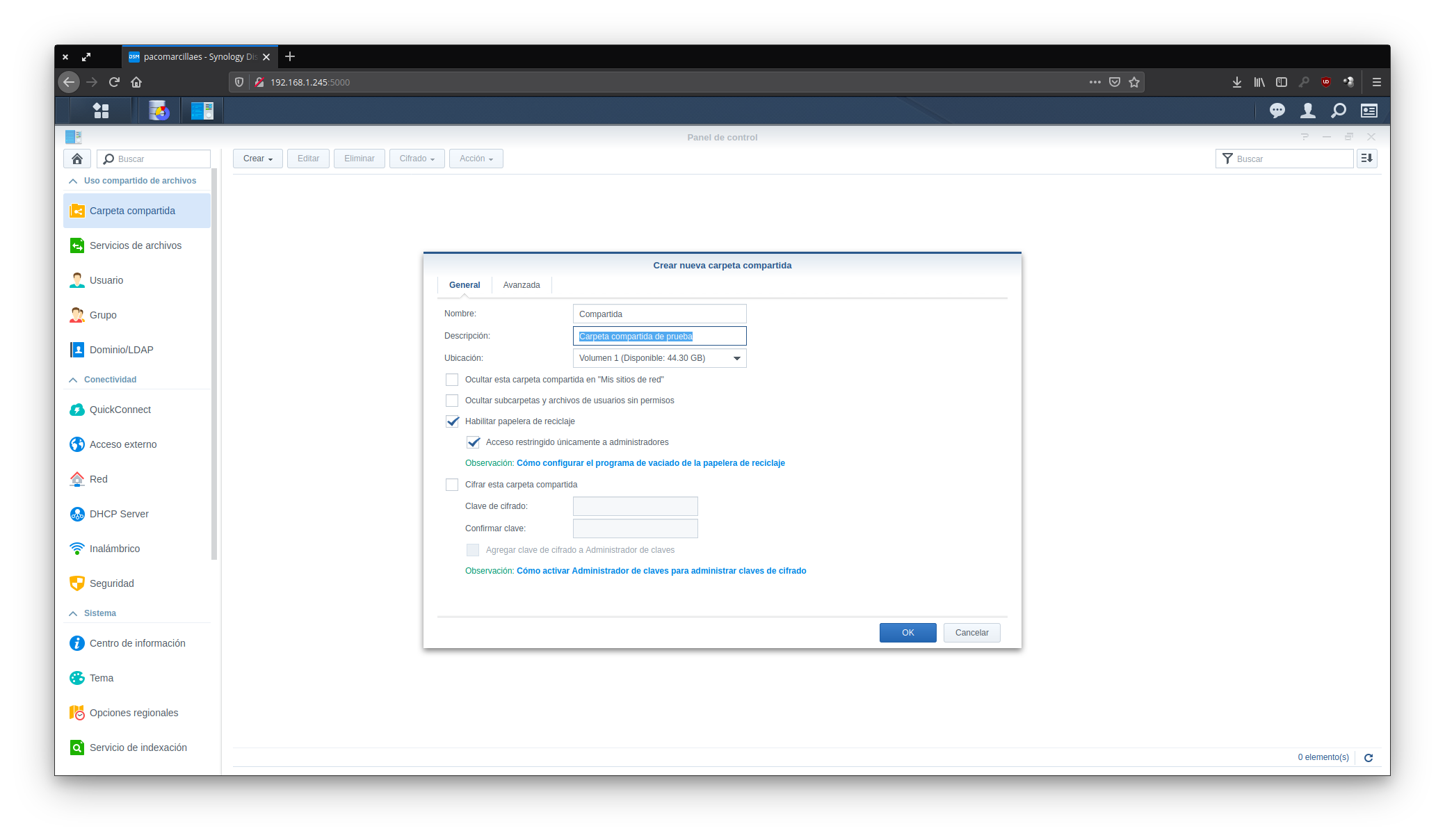
Task: Select Servicios de archivos in sidebar
Action: click(x=136, y=245)
